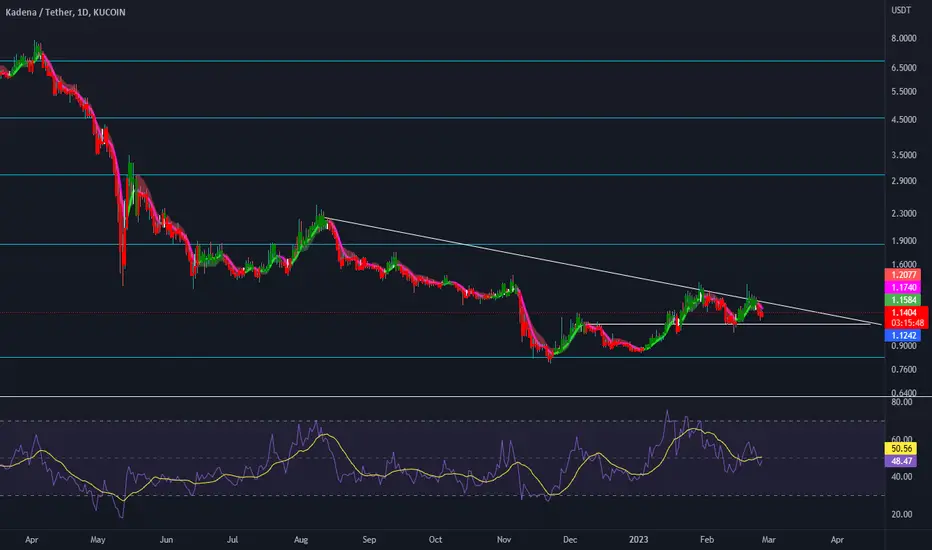Click the Nov label on time axis

tap(503, 540)
